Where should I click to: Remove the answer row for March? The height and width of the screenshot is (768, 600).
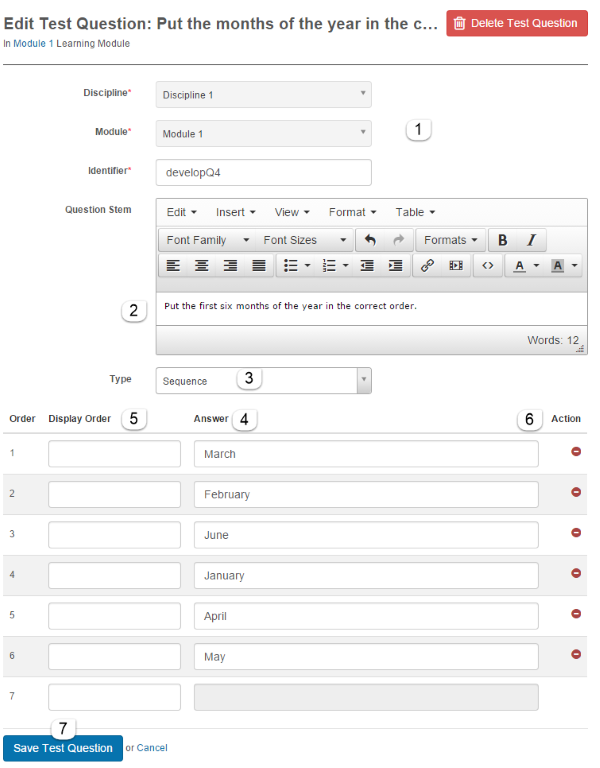pyautogui.click(x=575, y=452)
